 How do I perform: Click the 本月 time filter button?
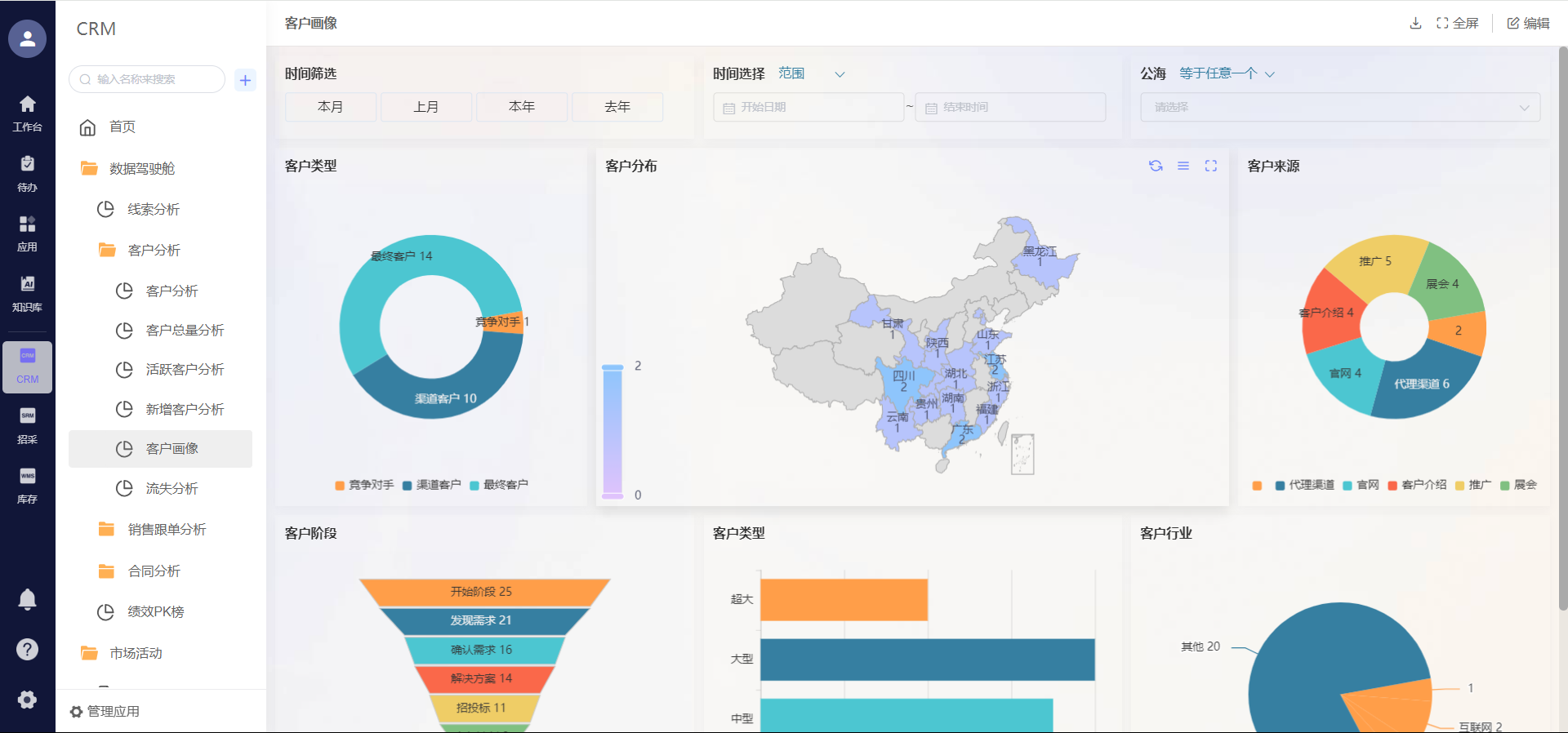tap(331, 107)
